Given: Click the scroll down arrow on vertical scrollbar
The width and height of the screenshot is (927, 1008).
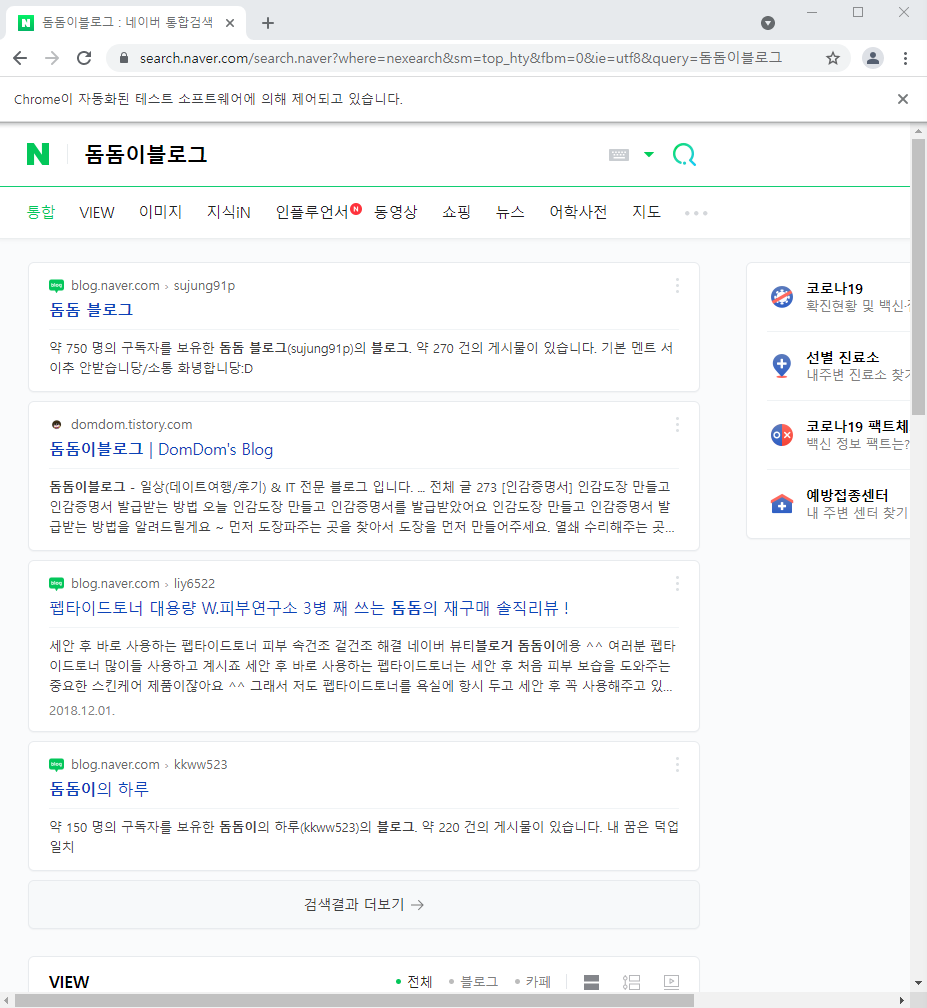Looking at the screenshot, I should point(919,983).
